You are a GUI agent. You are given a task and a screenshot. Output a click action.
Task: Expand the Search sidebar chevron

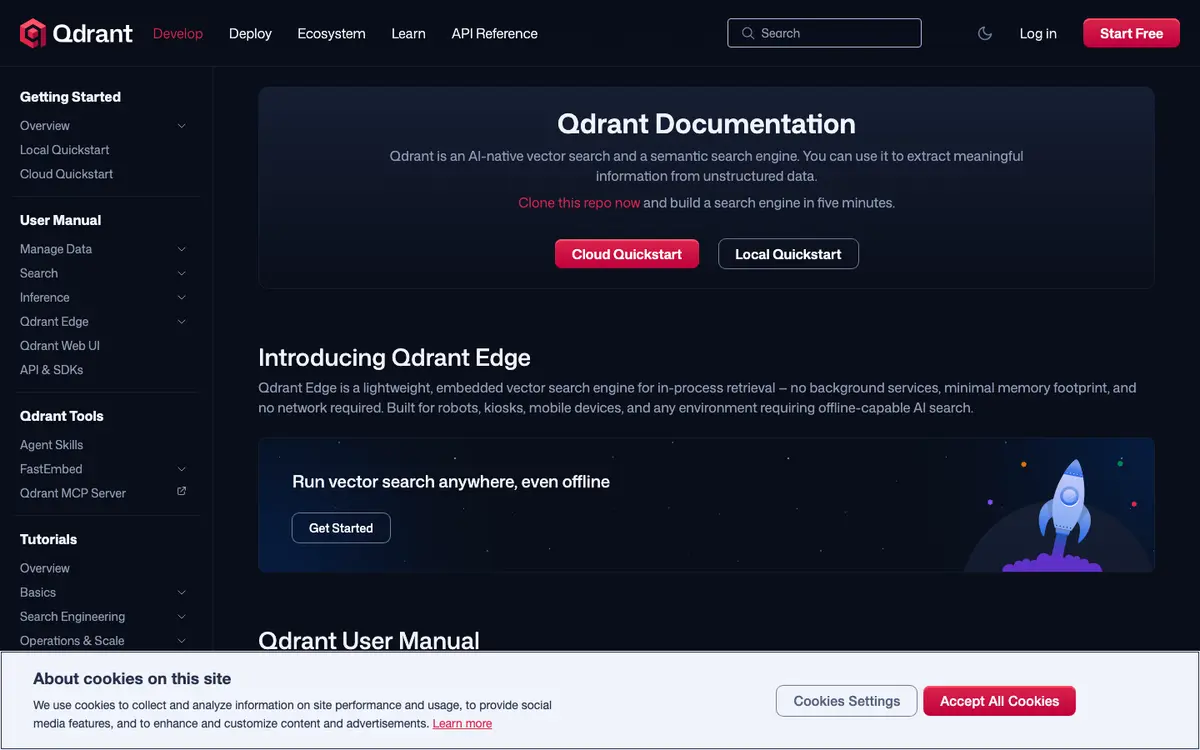[181, 273]
